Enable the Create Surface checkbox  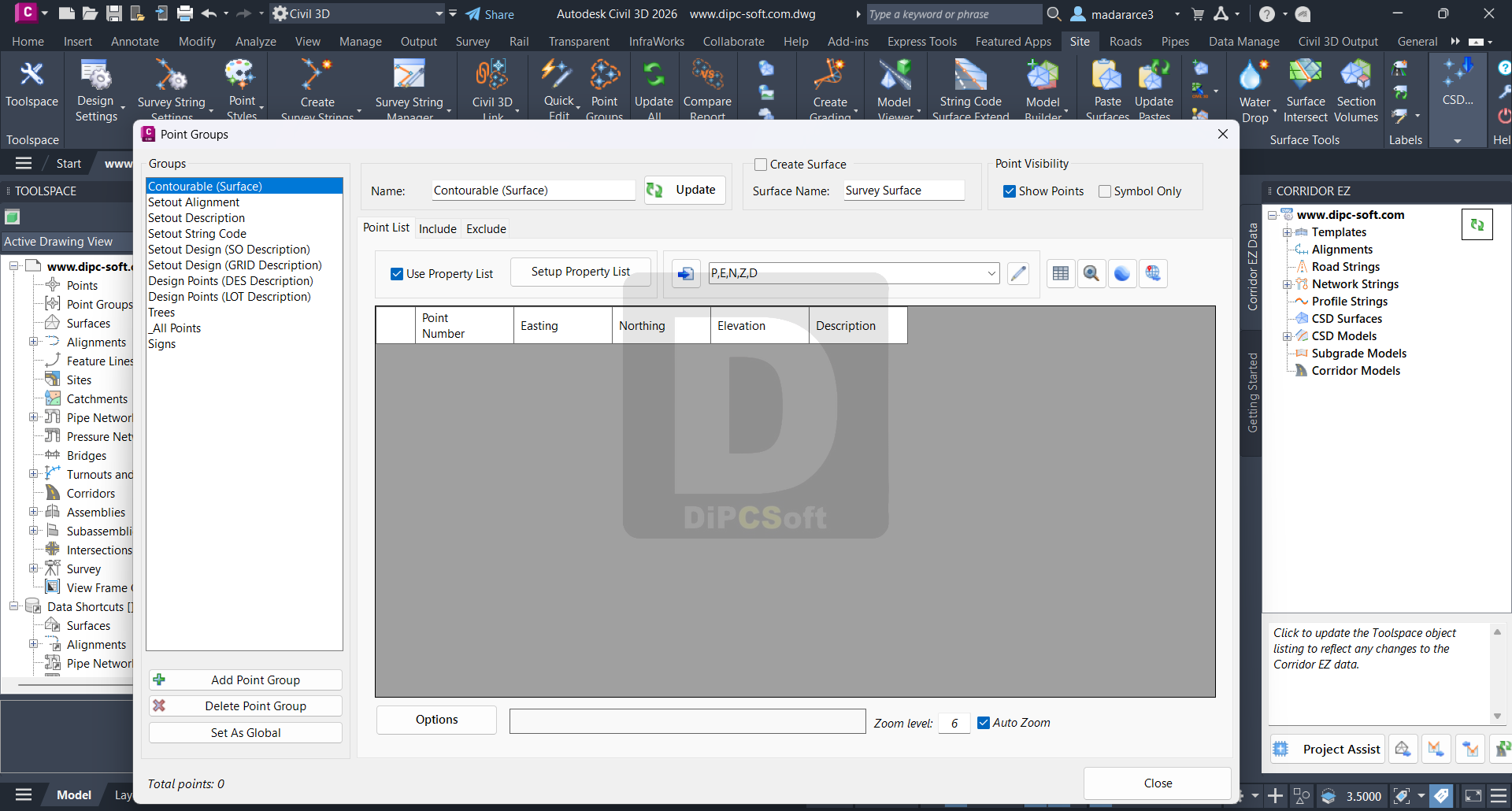tap(761, 165)
